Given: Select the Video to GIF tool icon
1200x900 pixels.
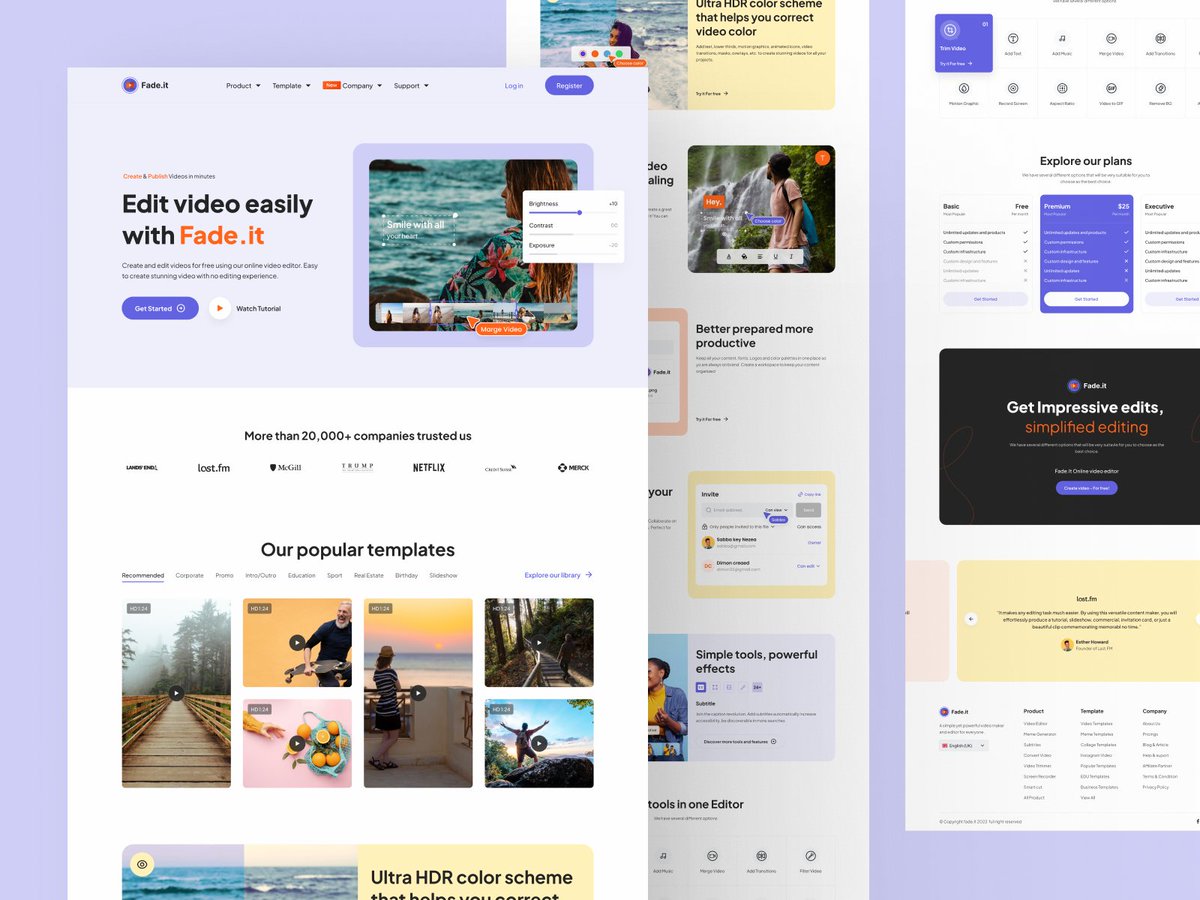Looking at the screenshot, I should (x=1111, y=88).
